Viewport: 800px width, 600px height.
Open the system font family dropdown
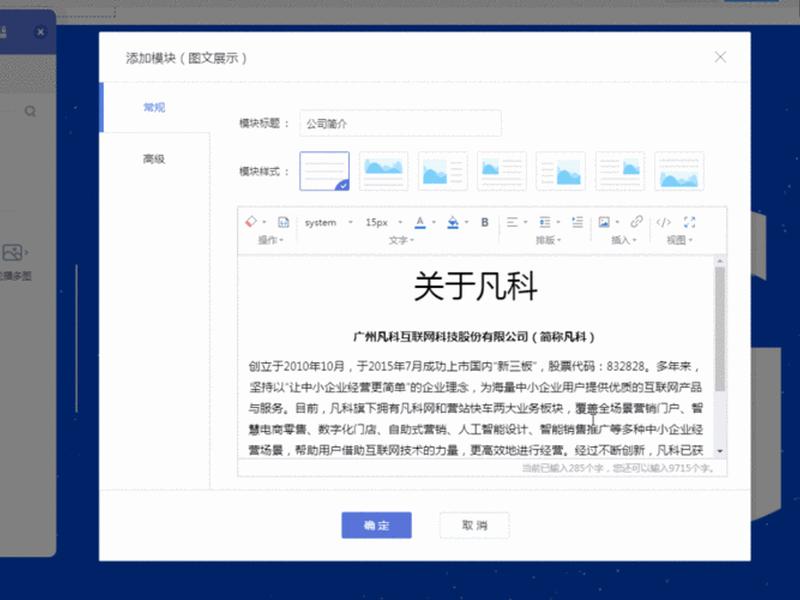coord(328,222)
